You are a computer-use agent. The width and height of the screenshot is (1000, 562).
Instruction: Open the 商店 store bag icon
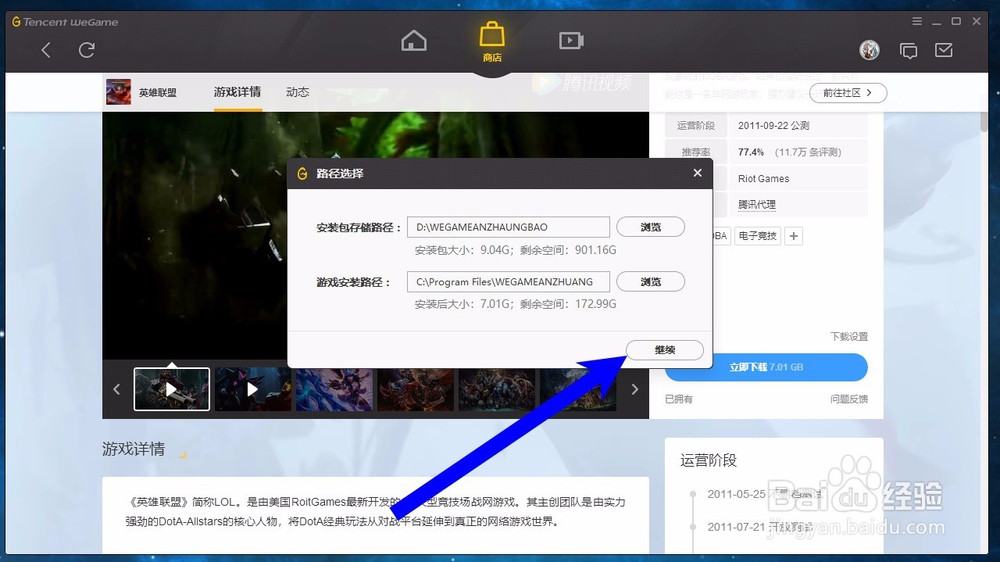click(492, 42)
